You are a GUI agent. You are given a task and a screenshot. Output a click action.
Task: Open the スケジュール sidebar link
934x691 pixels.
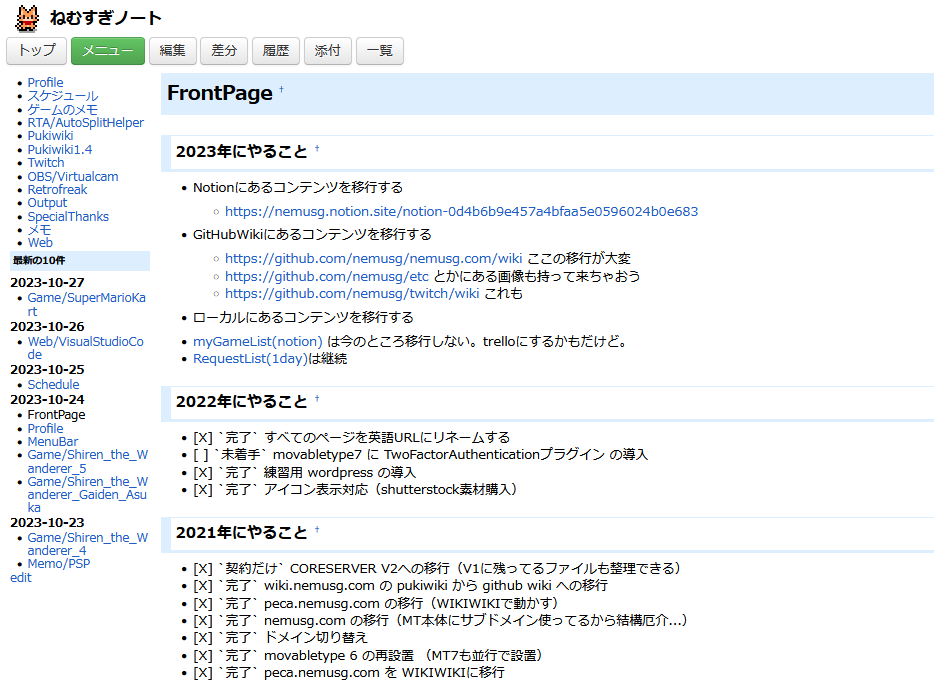coord(62,96)
